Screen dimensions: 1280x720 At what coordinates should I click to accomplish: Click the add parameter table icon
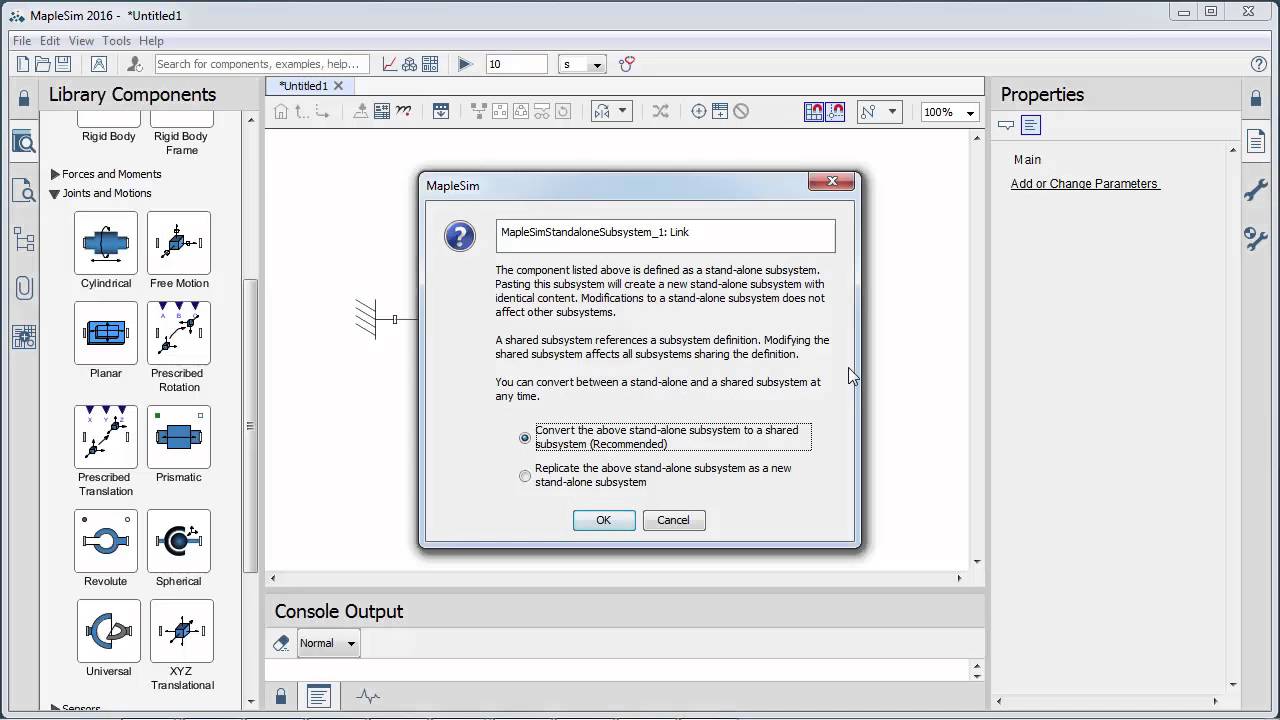coord(720,112)
